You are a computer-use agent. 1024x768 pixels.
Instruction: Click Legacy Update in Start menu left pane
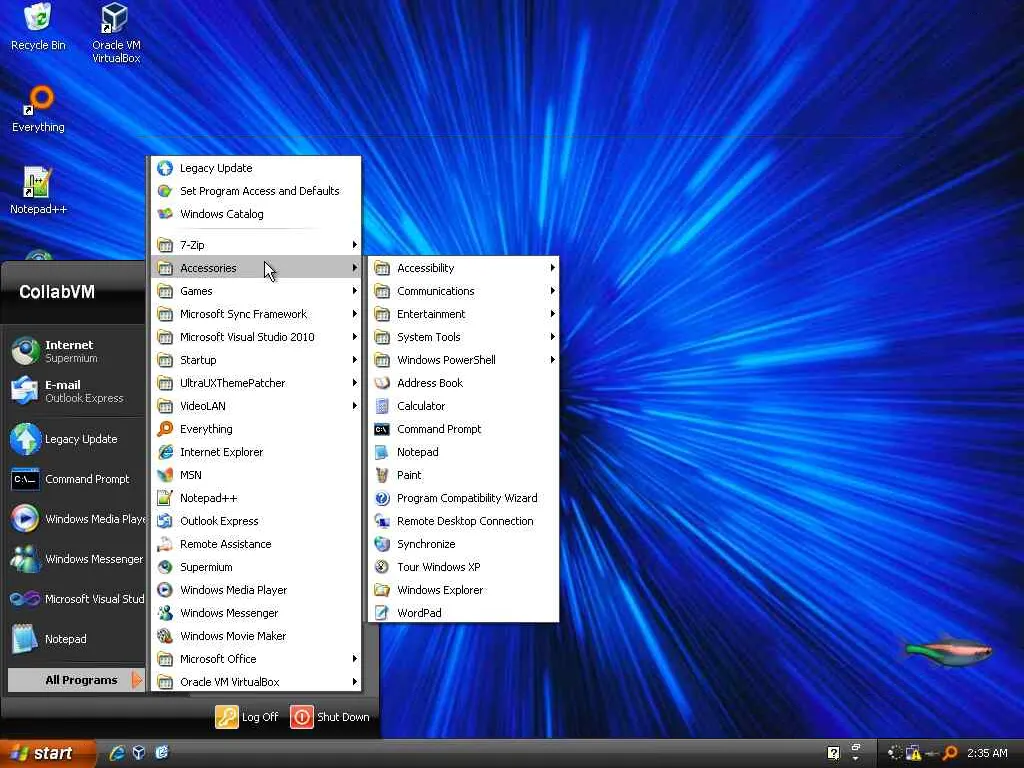(75, 439)
